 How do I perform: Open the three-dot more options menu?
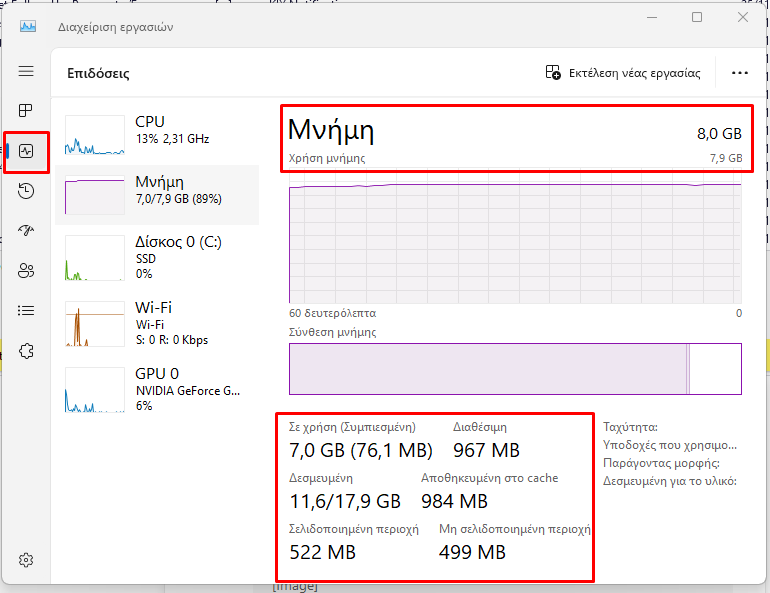pyautogui.click(x=740, y=73)
